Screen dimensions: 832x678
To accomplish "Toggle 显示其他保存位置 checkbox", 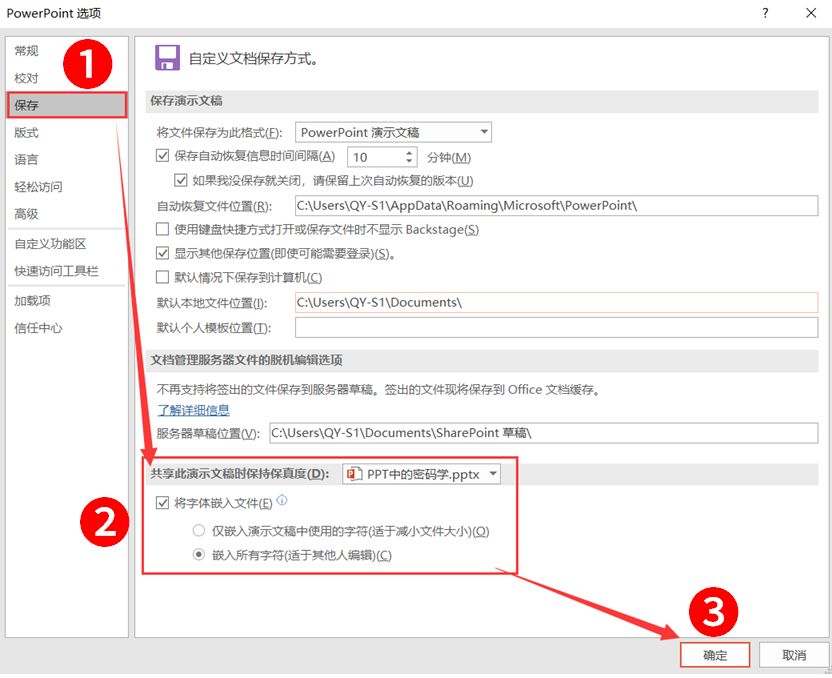I will tap(162, 253).
